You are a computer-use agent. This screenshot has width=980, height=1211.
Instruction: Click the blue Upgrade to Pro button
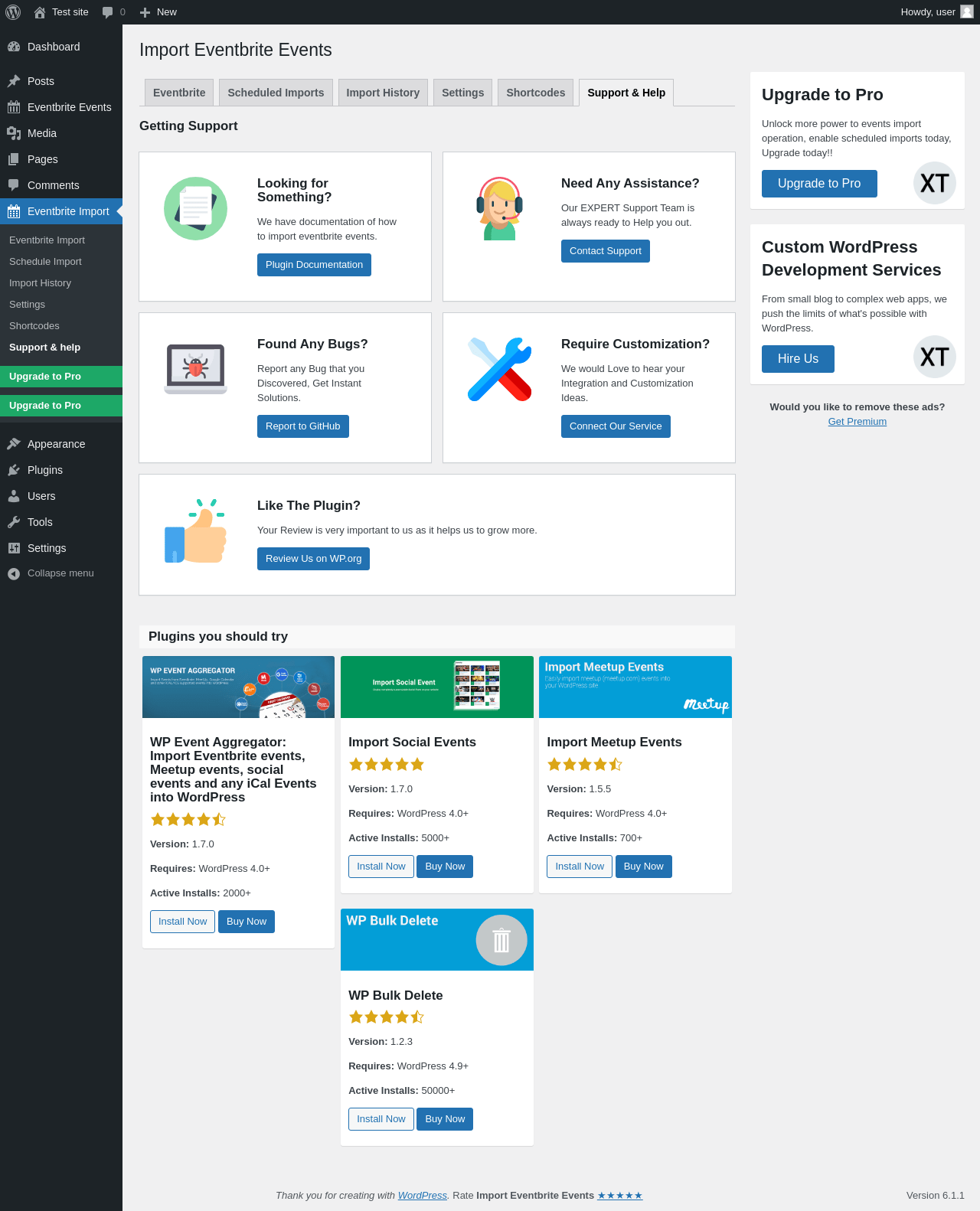tap(819, 184)
